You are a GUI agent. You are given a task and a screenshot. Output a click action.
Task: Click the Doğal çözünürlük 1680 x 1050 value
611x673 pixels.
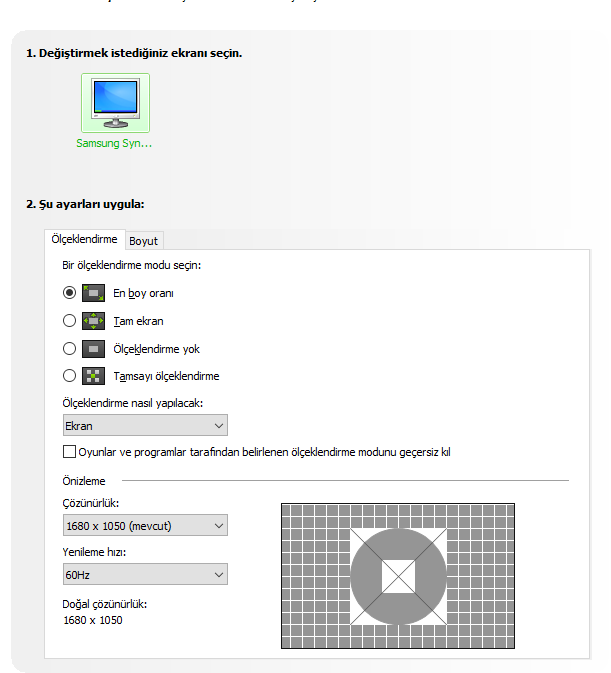93,620
